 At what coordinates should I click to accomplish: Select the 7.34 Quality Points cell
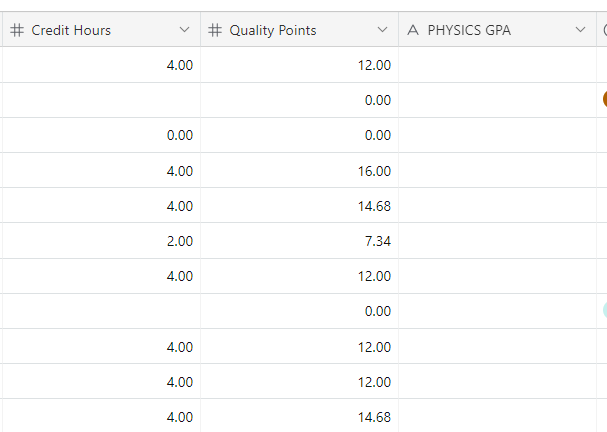tap(300, 241)
